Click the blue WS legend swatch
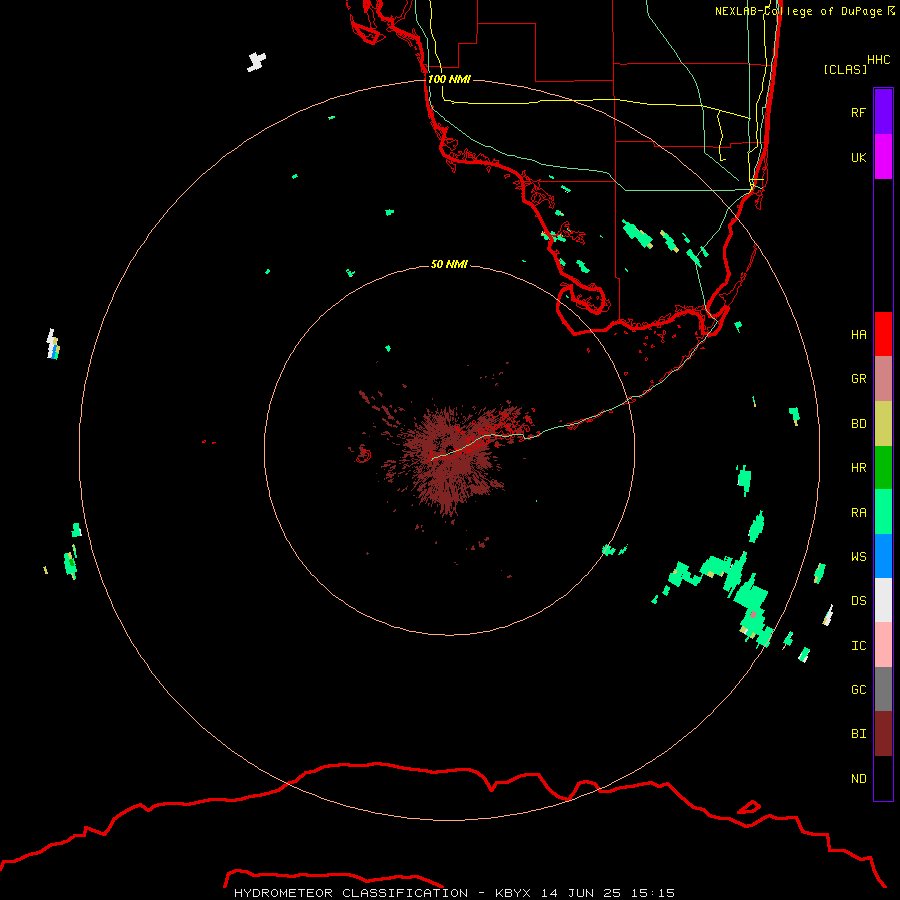The height and width of the screenshot is (900, 900). click(883, 556)
